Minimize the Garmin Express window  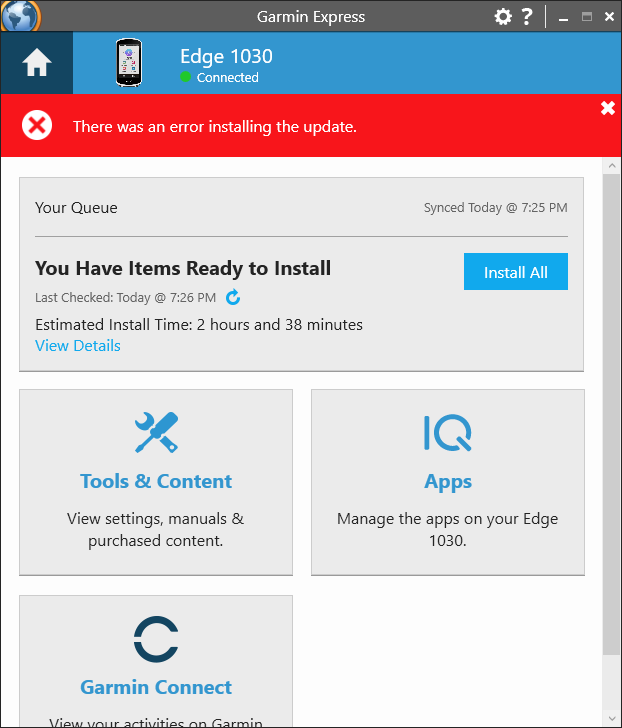pos(564,18)
